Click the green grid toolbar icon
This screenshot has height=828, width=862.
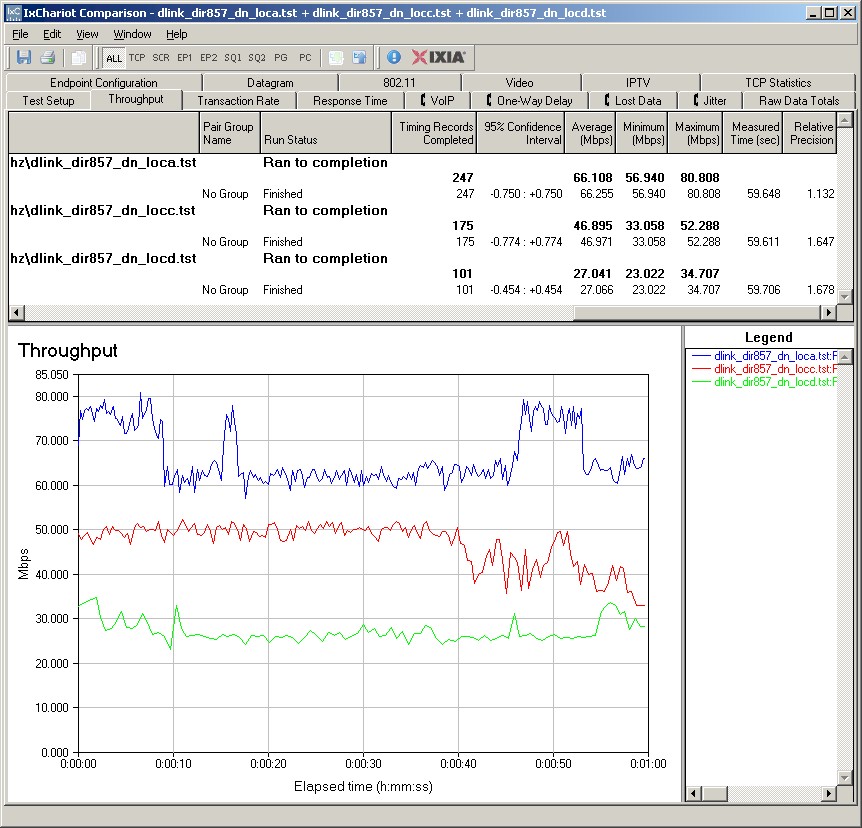coord(336,57)
